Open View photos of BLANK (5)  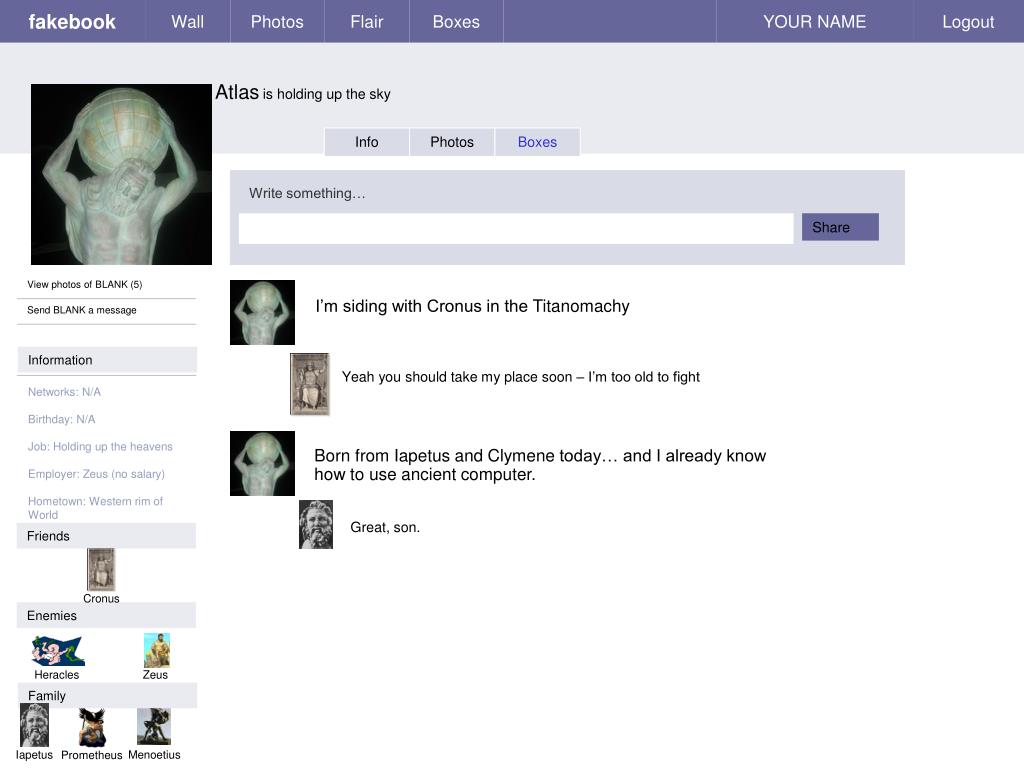coord(85,284)
